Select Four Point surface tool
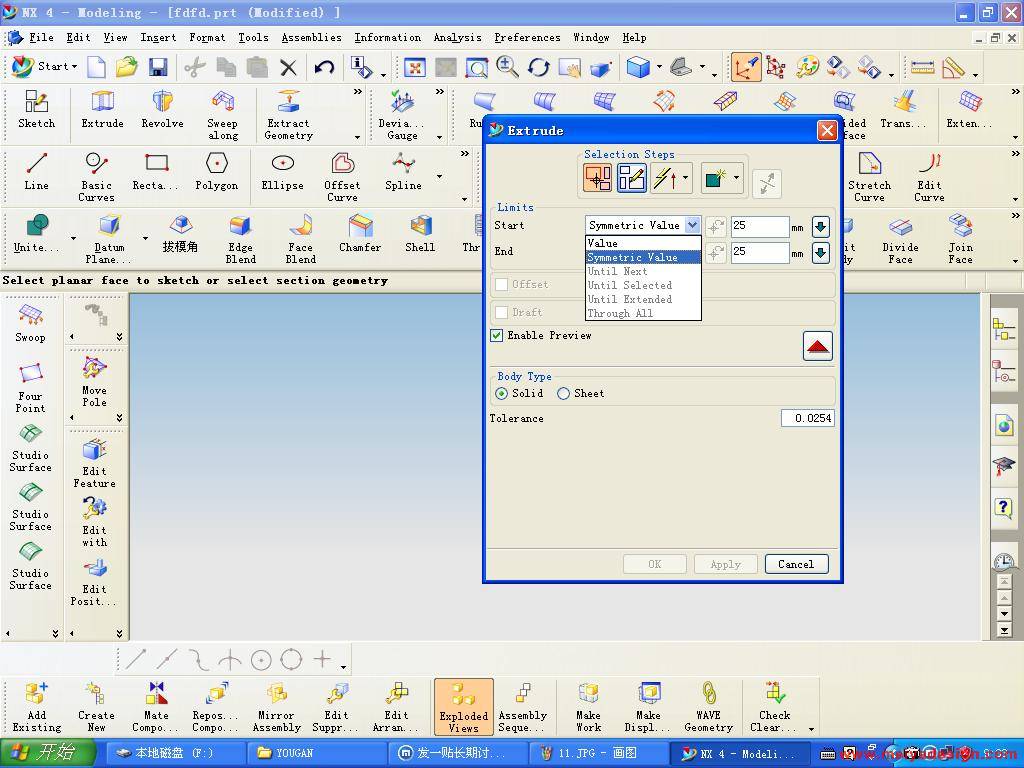The width and height of the screenshot is (1024, 768). click(30, 389)
